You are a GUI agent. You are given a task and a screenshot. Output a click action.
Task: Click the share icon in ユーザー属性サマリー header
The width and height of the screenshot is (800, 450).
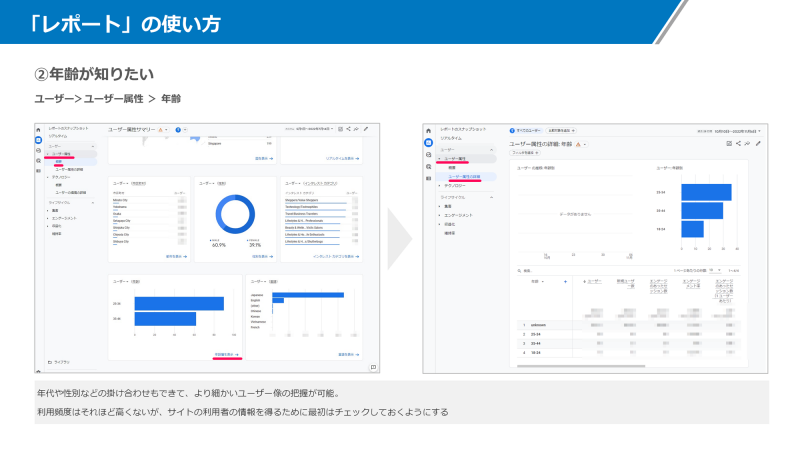[x=348, y=129]
